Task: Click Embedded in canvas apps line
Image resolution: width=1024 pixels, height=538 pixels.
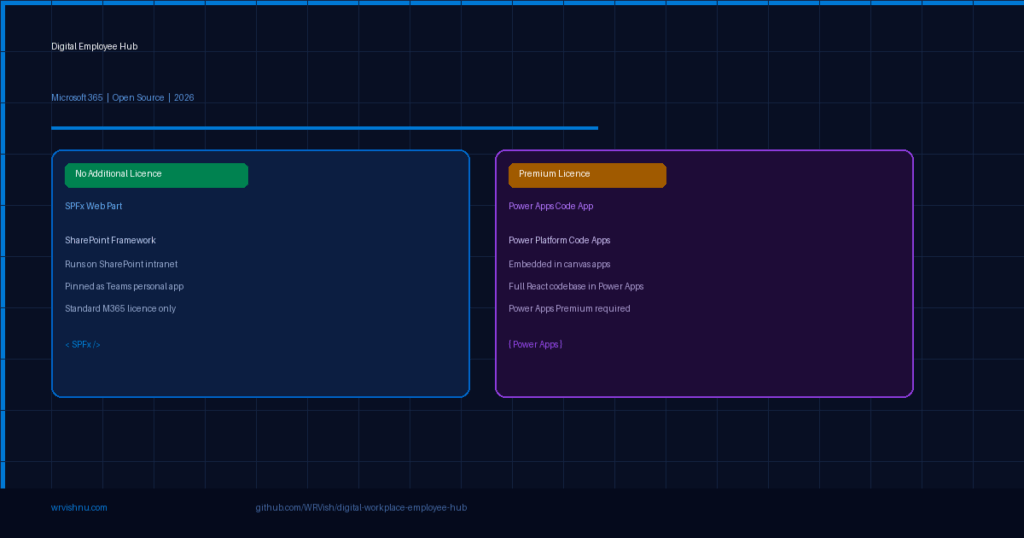Action: click(x=559, y=264)
